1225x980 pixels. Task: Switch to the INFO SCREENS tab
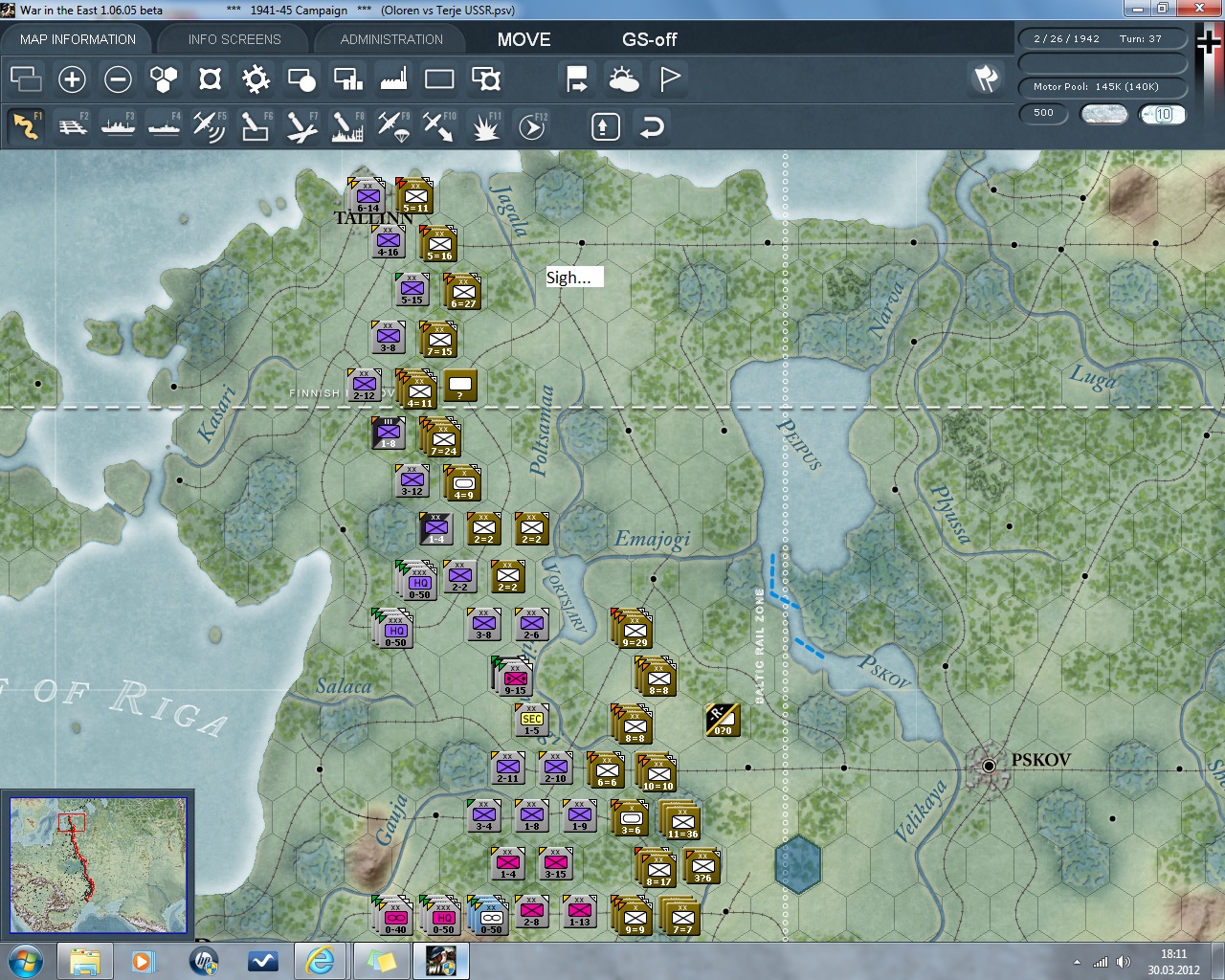coord(234,39)
